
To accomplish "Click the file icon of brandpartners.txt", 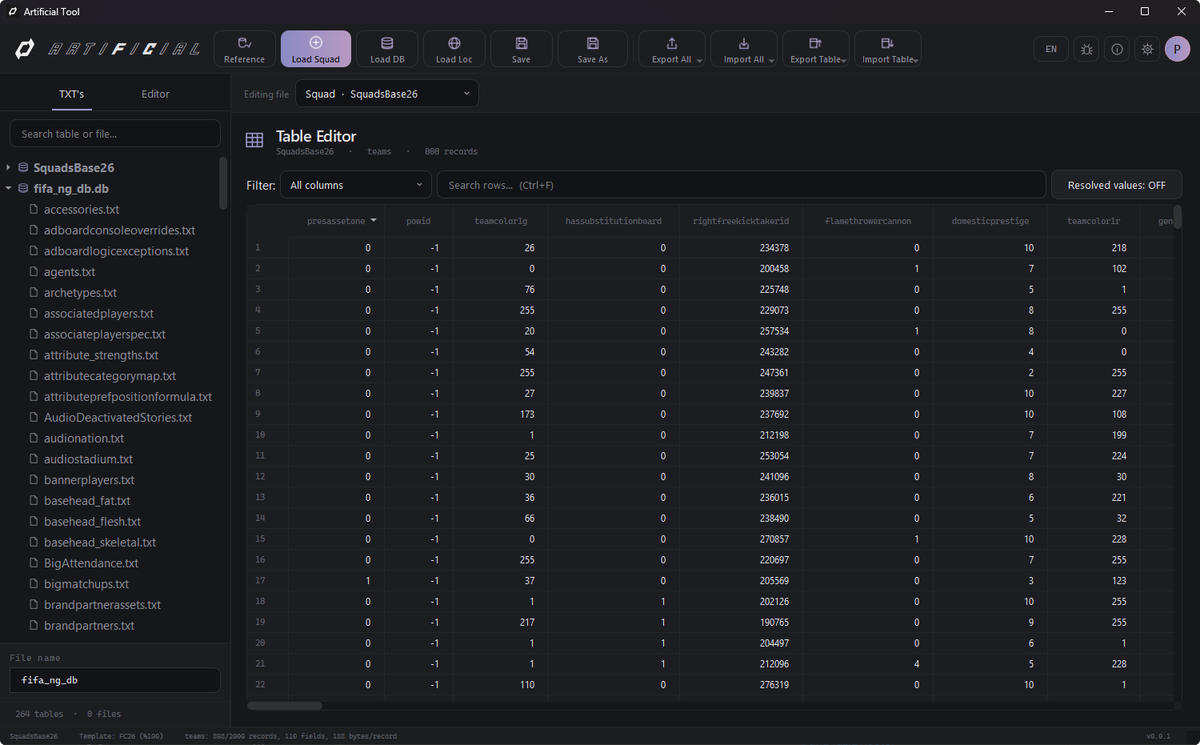I will (34, 626).
